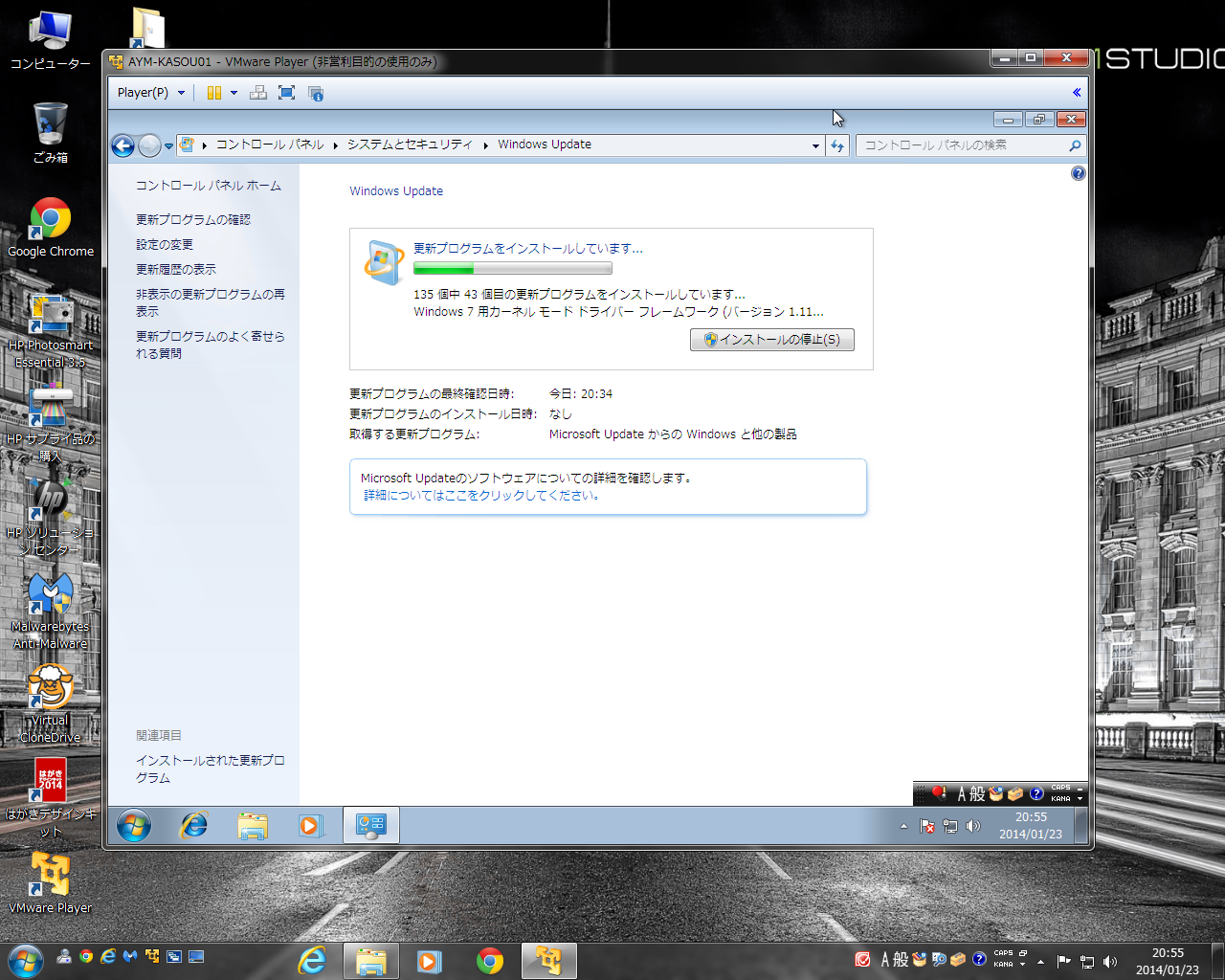The height and width of the screenshot is (980, 1225).
Task: Click the yellow pause virtual machine icon
Action: pyautogui.click(x=214, y=93)
